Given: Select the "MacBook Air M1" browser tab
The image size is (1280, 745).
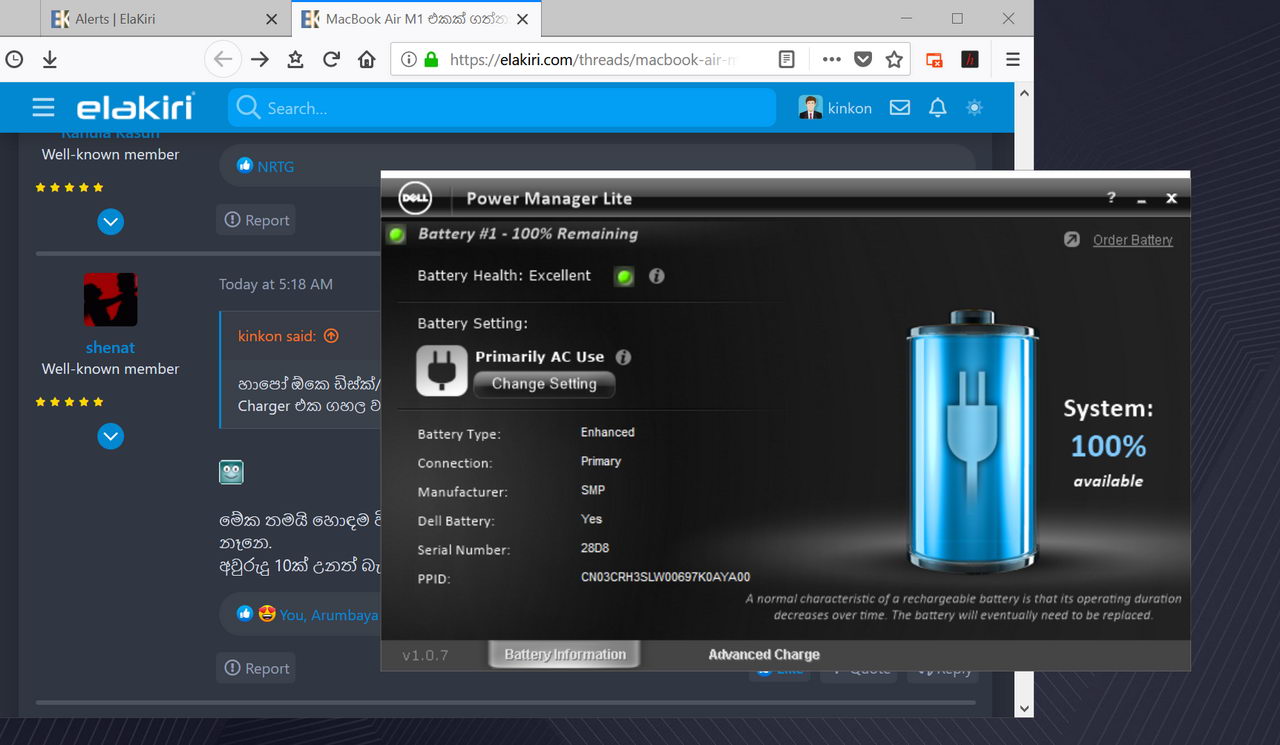Looking at the screenshot, I should 416,19.
